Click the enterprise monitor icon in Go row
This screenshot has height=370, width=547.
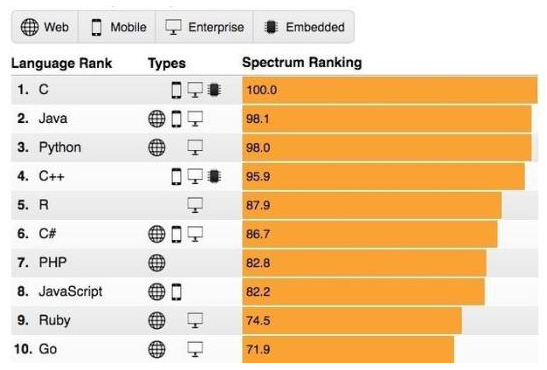pyautogui.click(x=195, y=349)
